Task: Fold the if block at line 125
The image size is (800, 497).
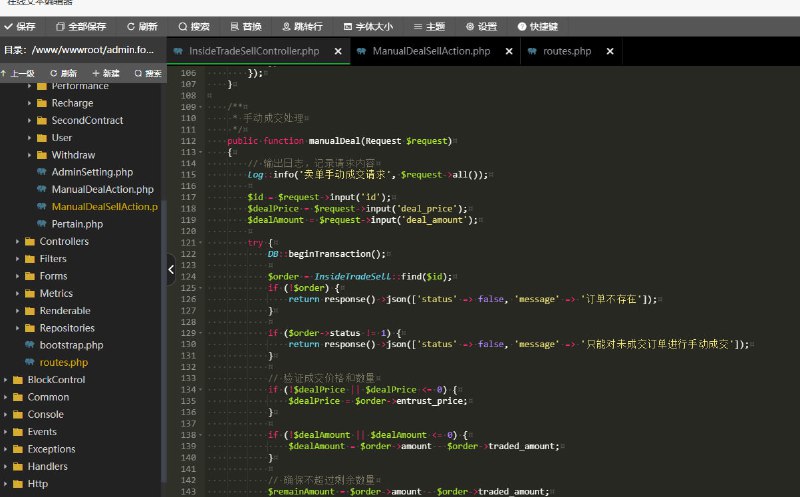Action: click(201, 288)
